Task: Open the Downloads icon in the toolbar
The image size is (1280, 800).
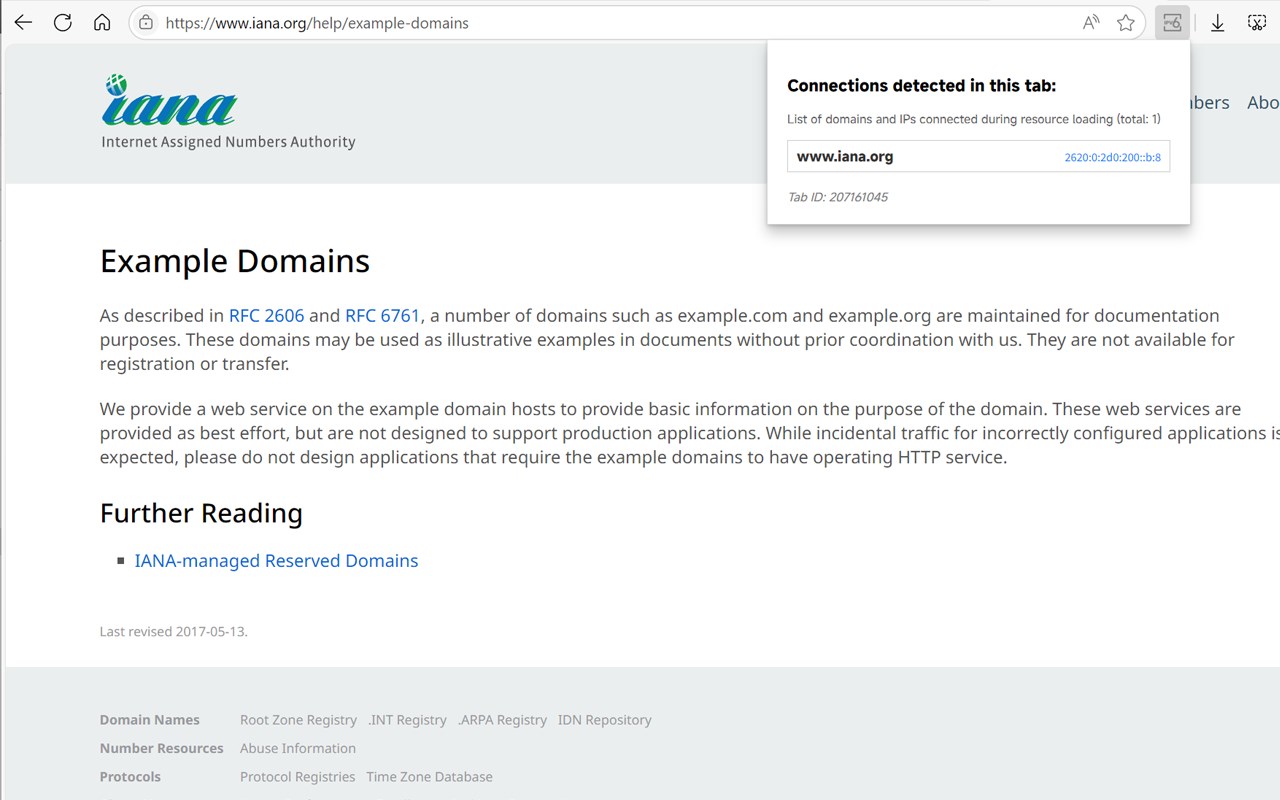Action: (1217, 23)
